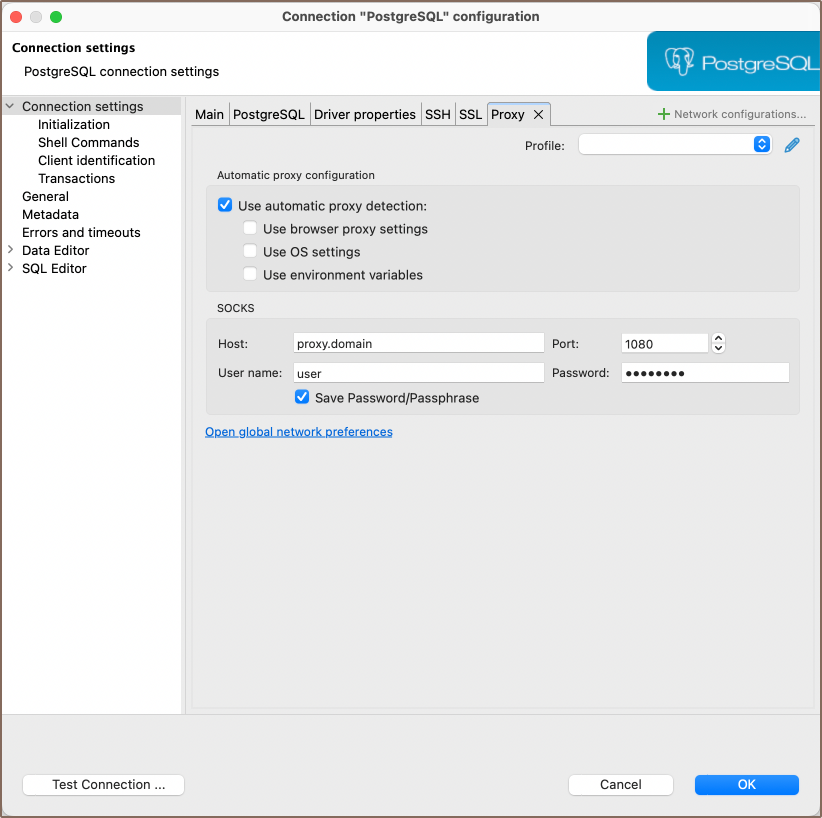Switch to the SSH tab

coord(437,115)
